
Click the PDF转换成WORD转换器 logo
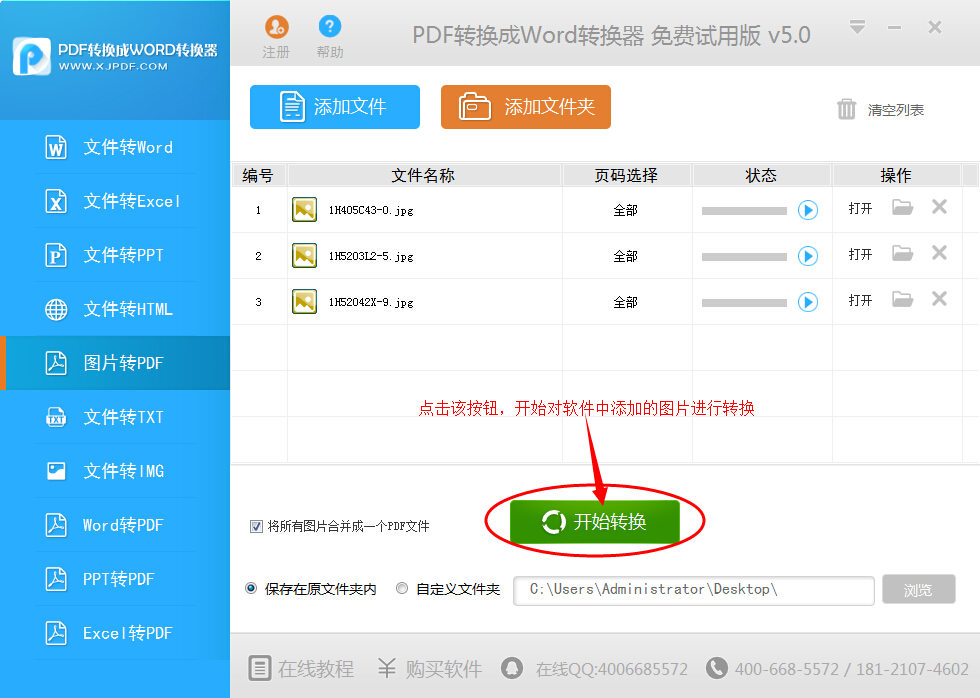(31, 56)
